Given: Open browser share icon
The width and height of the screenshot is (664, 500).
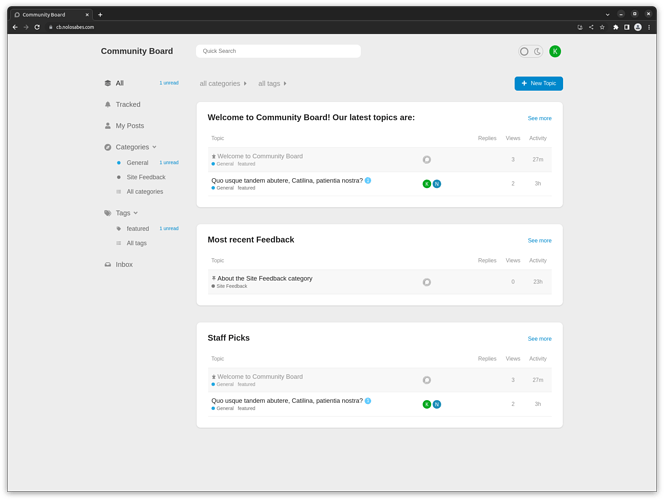Looking at the screenshot, I should point(591,27).
